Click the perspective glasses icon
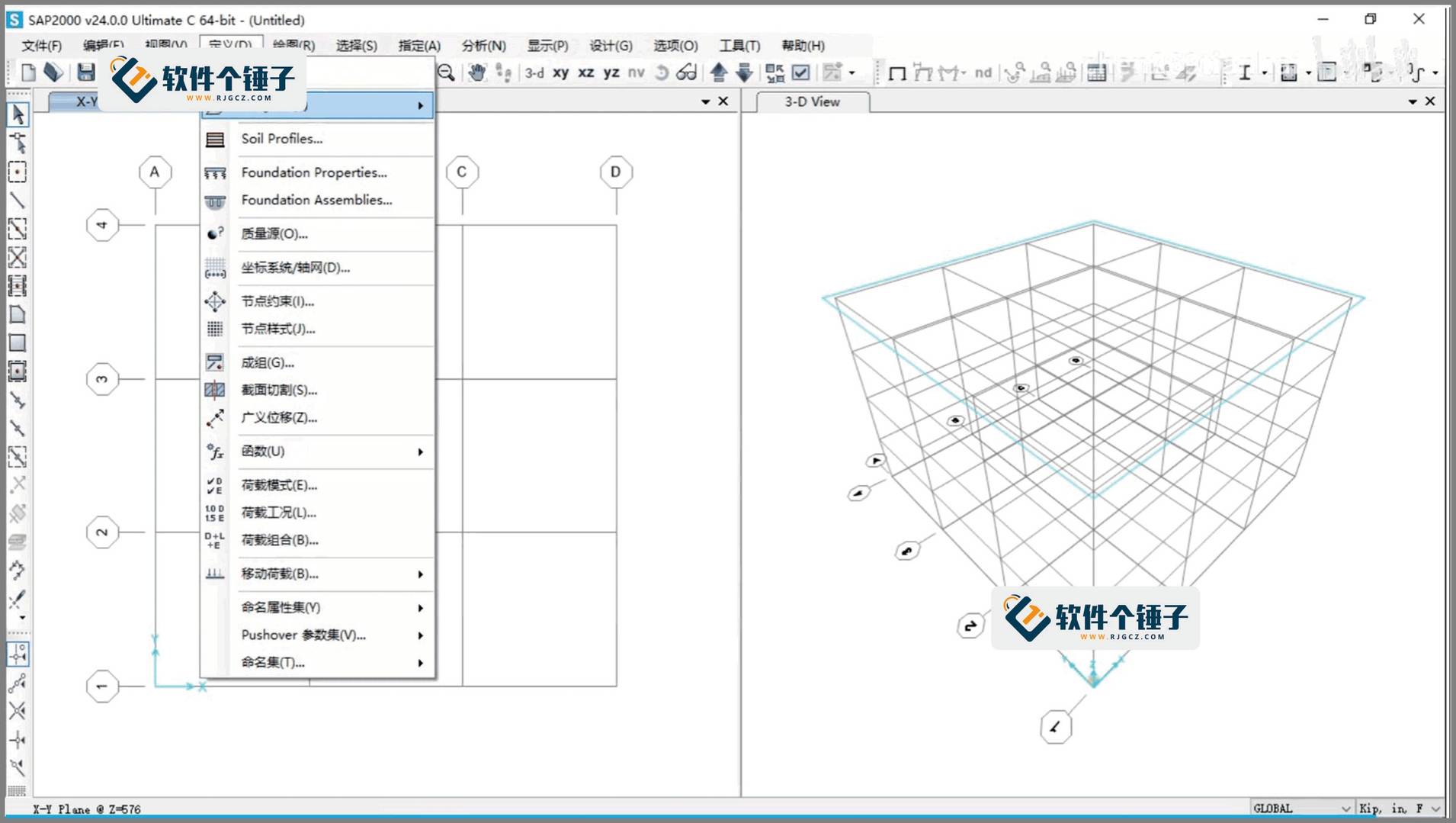The image size is (1456, 823). pyautogui.click(x=687, y=72)
